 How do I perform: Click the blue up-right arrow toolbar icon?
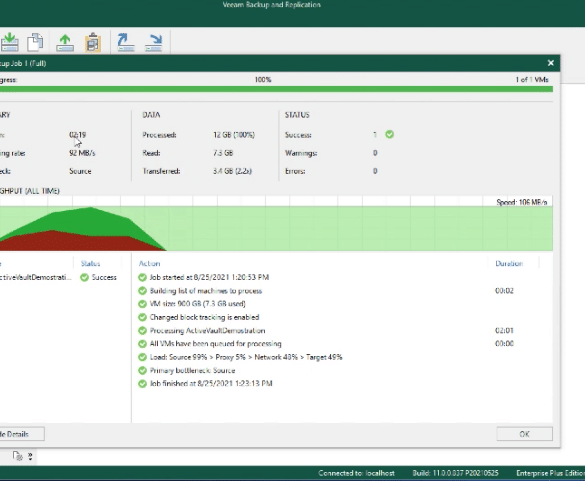coord(126,43)
